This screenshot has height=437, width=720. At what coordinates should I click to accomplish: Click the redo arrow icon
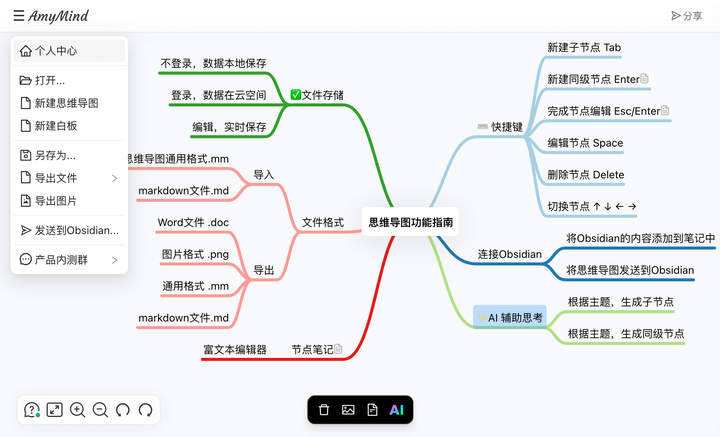146,409
